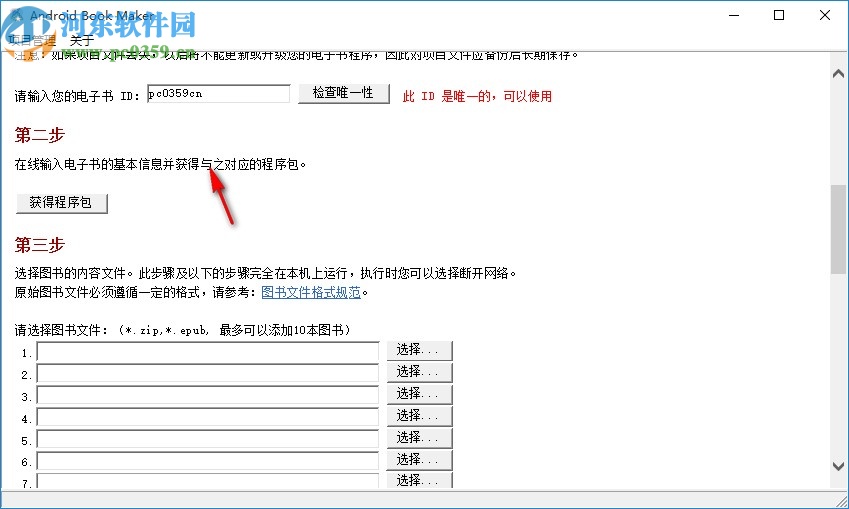Click book file input field 1
Viewport: 849px width, 509px height.
208,353
